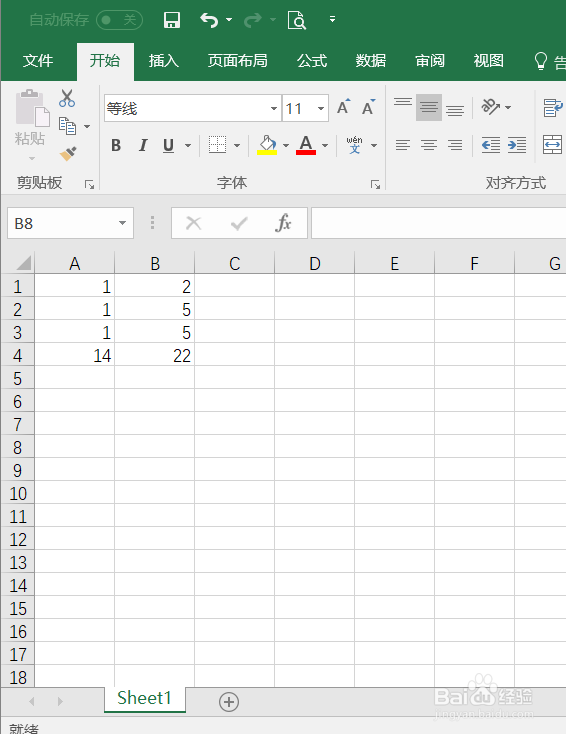Switch to the 数据 Data tab
The image size is (566, 734).
click(371, 61)
